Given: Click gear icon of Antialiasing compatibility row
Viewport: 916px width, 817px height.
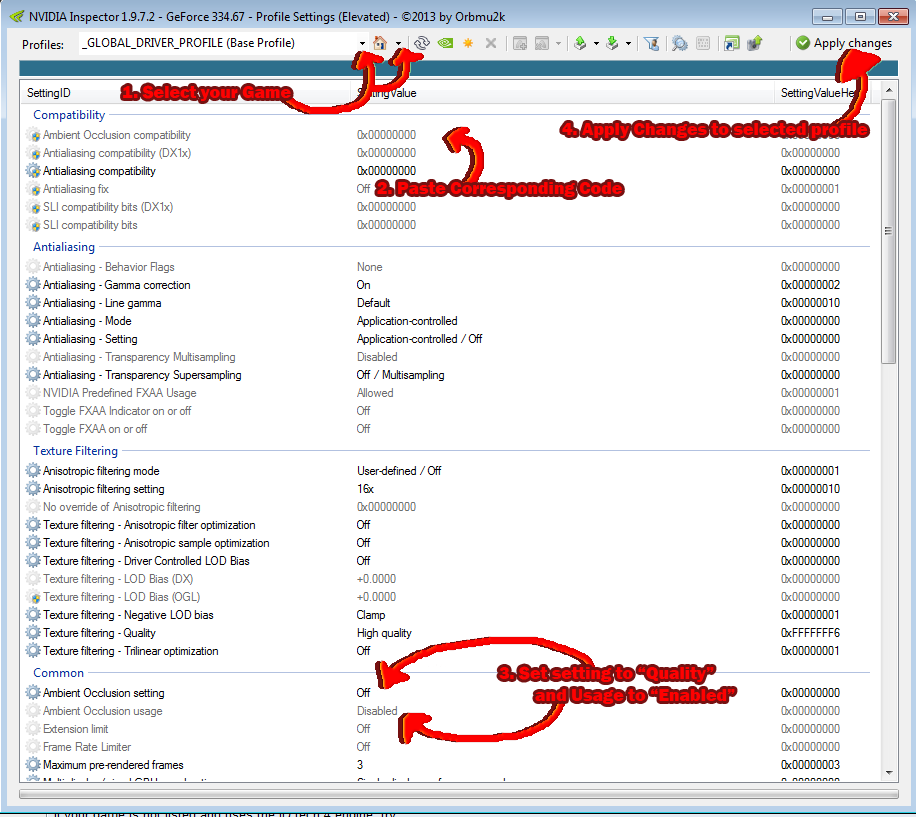Looking at the screenshot, I should 33,171.
